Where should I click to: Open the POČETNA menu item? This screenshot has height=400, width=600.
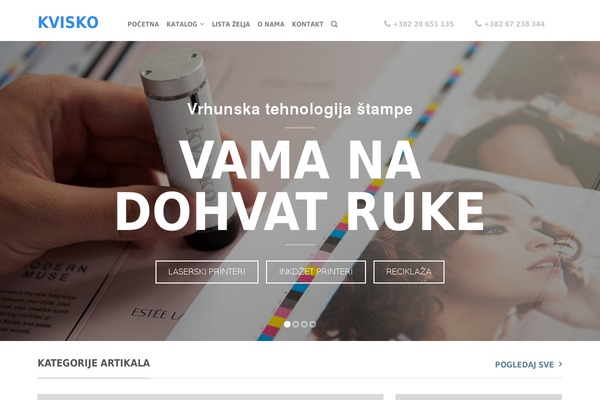[143, 24]
